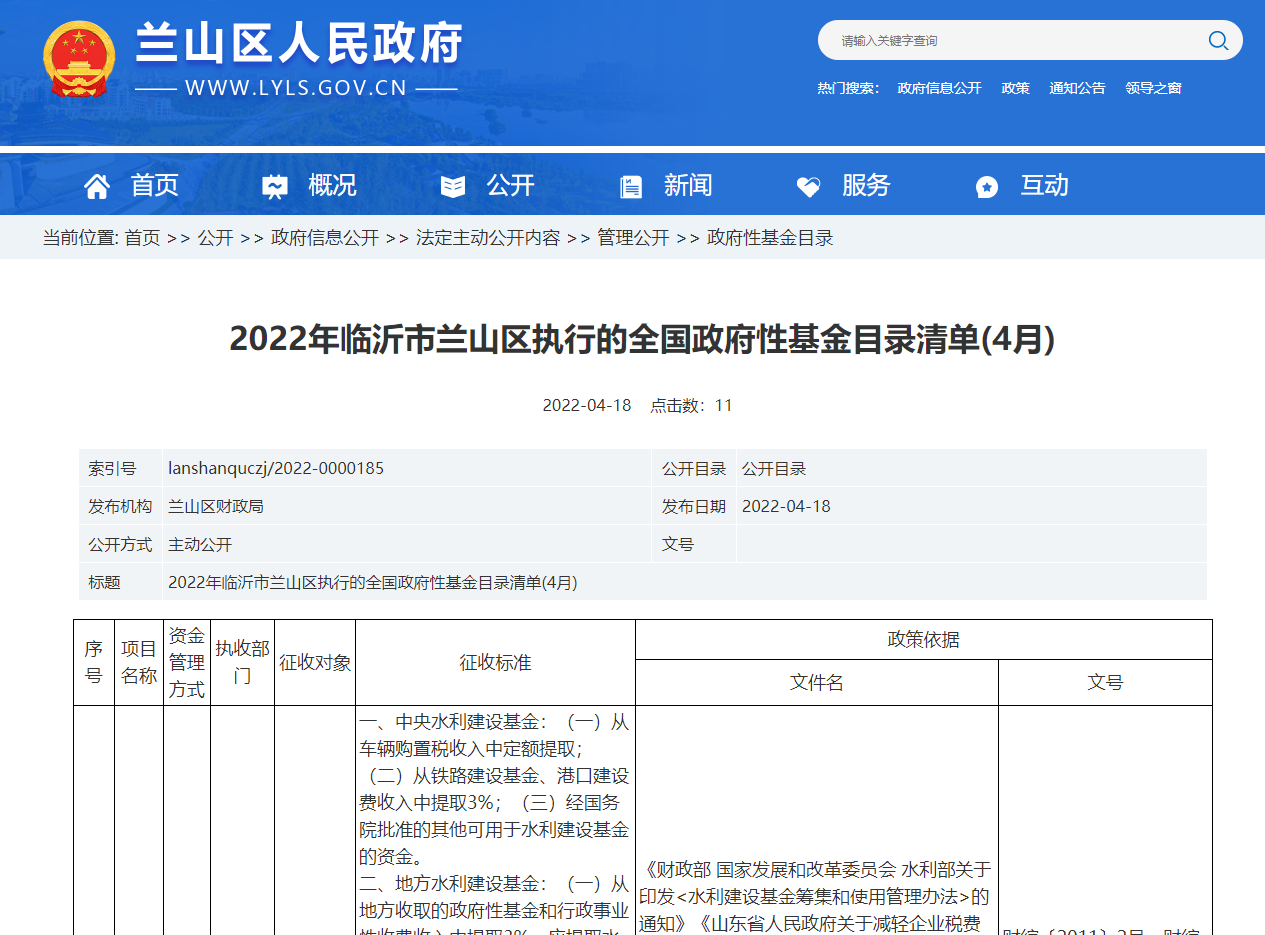Click the 服务 heart service icon

tap(808, 186)
